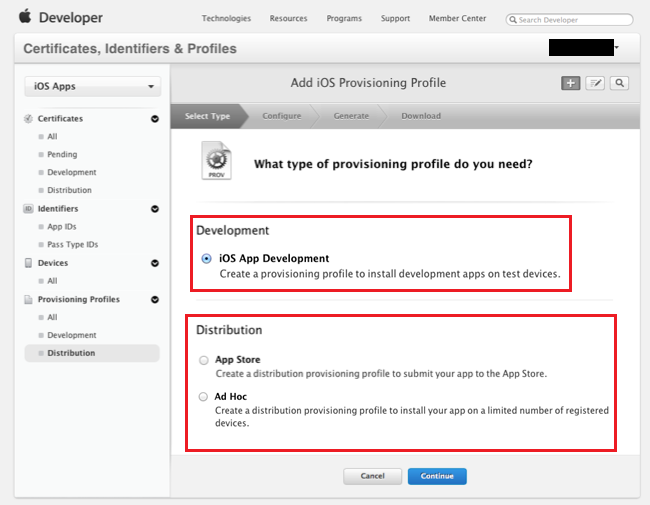Collapse the Provisioning Profiles section arrow
The width and height of the screenshot is (650, 505).
click(155, 299)
